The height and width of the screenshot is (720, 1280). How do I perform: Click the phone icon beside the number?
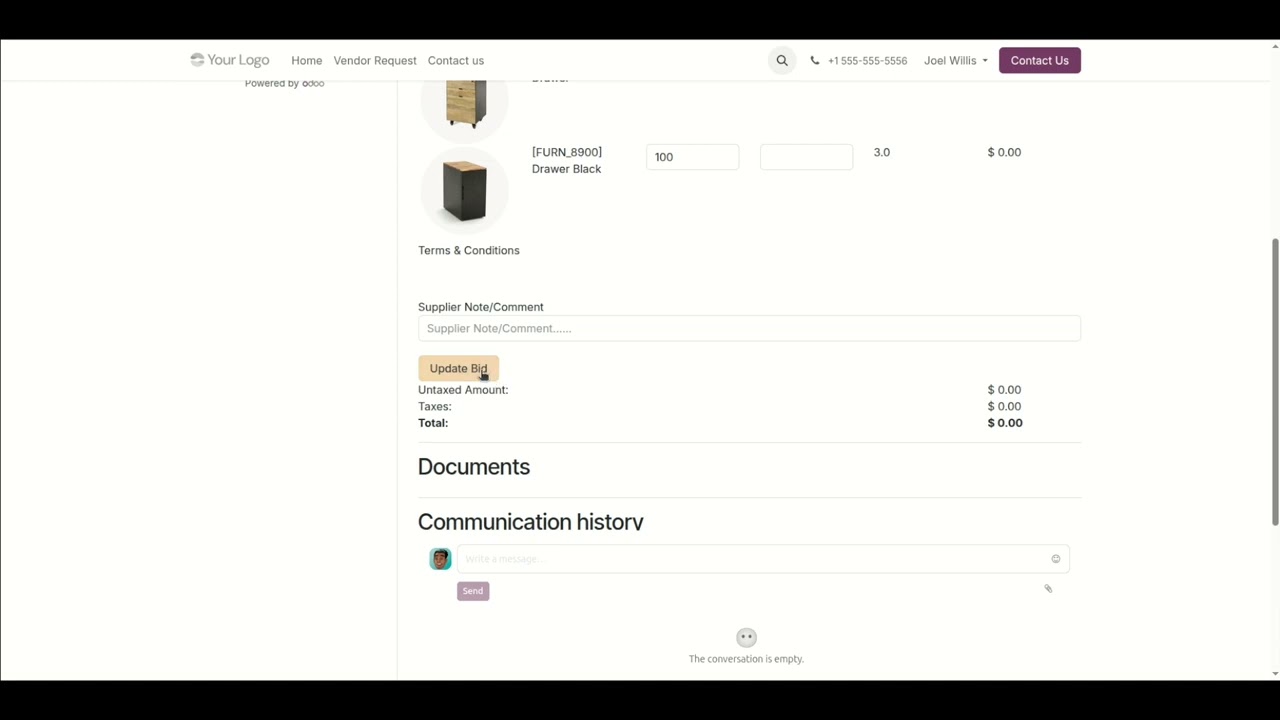[x=815, y=61]
